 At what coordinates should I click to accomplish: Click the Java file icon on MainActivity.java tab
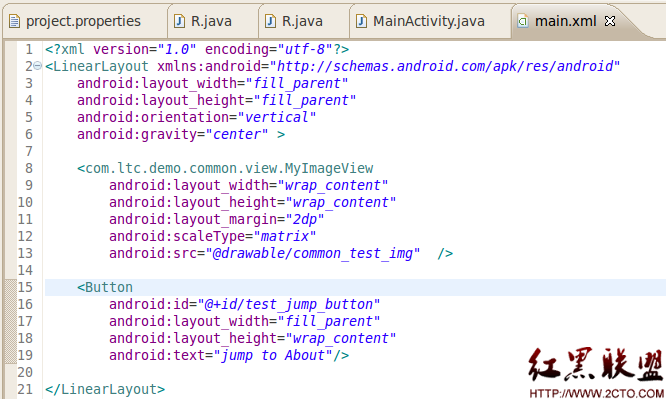point(361,21)
